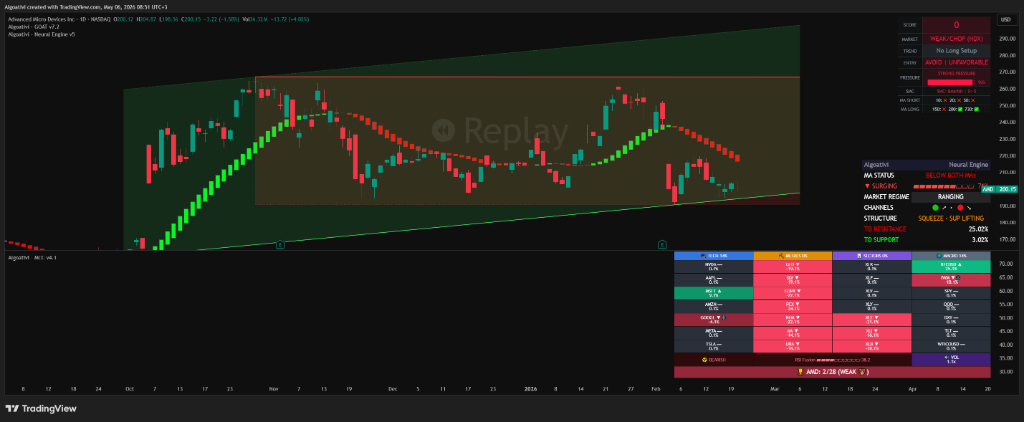
Task: Click the AVOID | UNFAVORABLE entry cell
Action: 956,62
